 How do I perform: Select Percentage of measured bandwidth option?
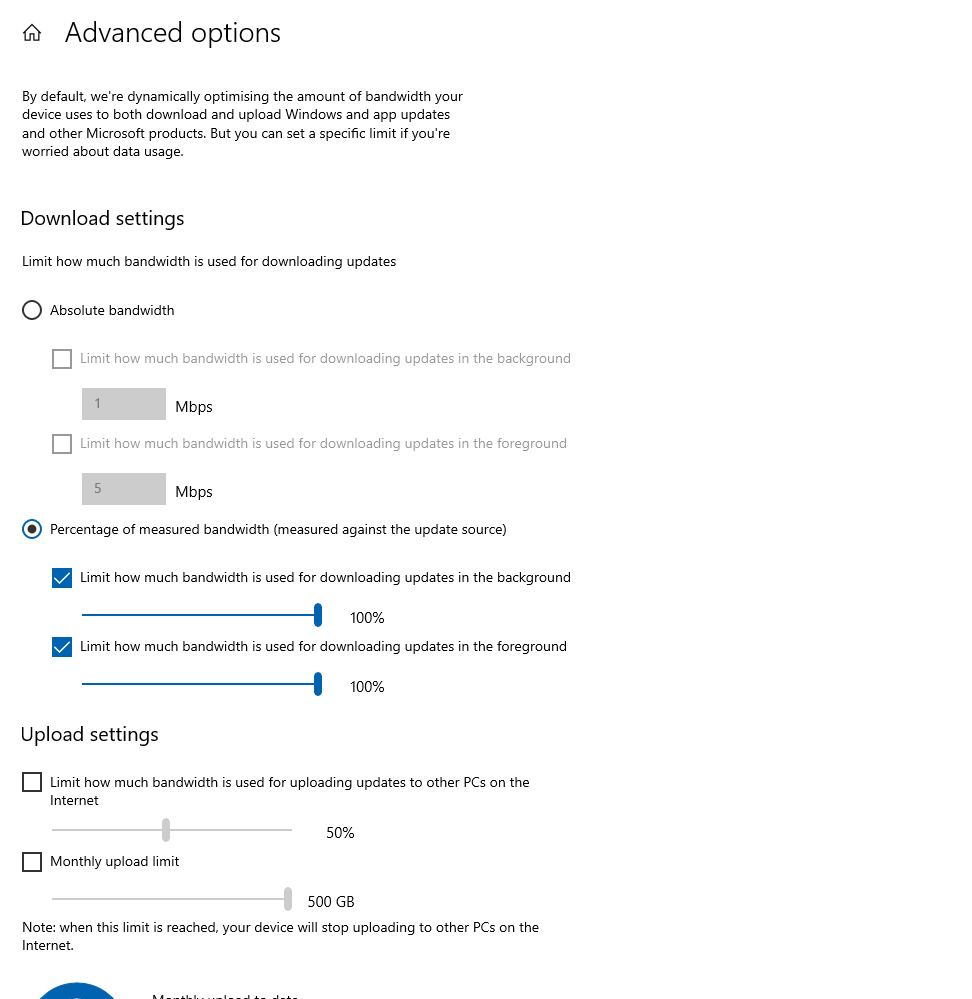32,529
